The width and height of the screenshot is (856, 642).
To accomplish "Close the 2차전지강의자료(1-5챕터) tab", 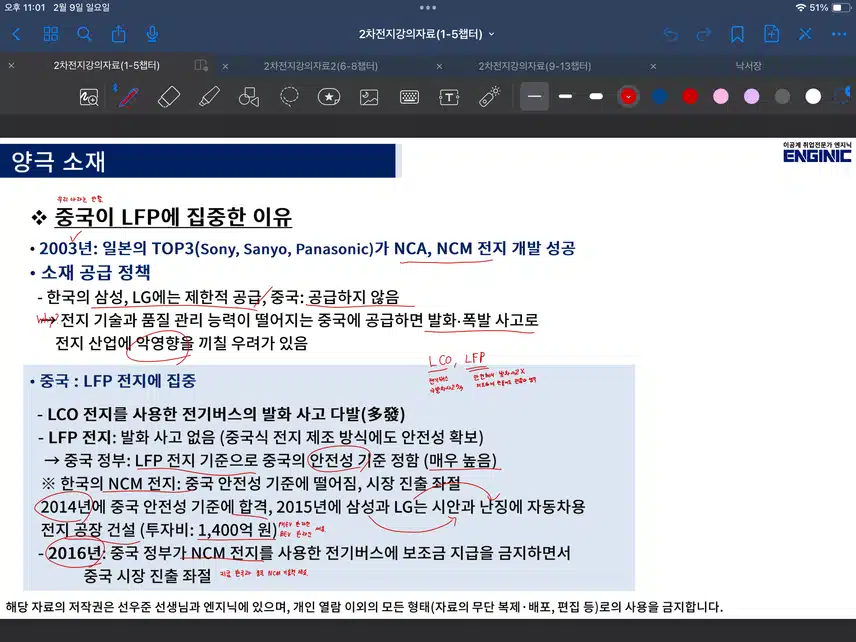I will point(11,66).
